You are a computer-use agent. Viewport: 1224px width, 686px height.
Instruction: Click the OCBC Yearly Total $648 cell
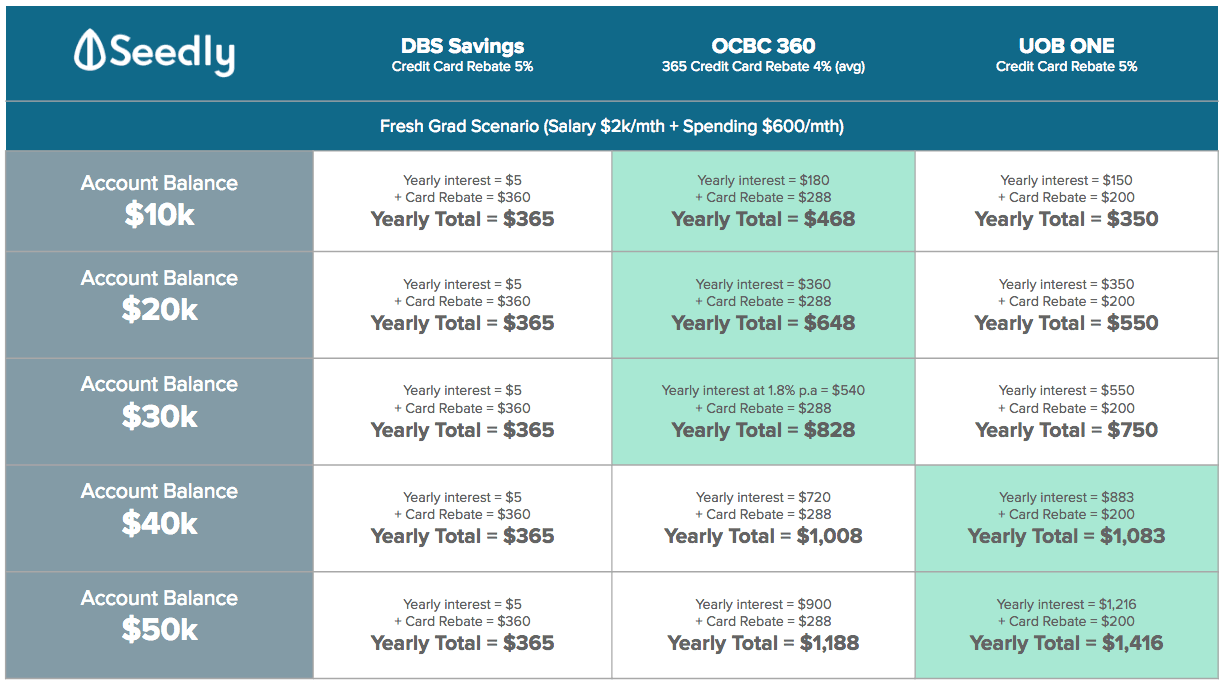(763, 305)
